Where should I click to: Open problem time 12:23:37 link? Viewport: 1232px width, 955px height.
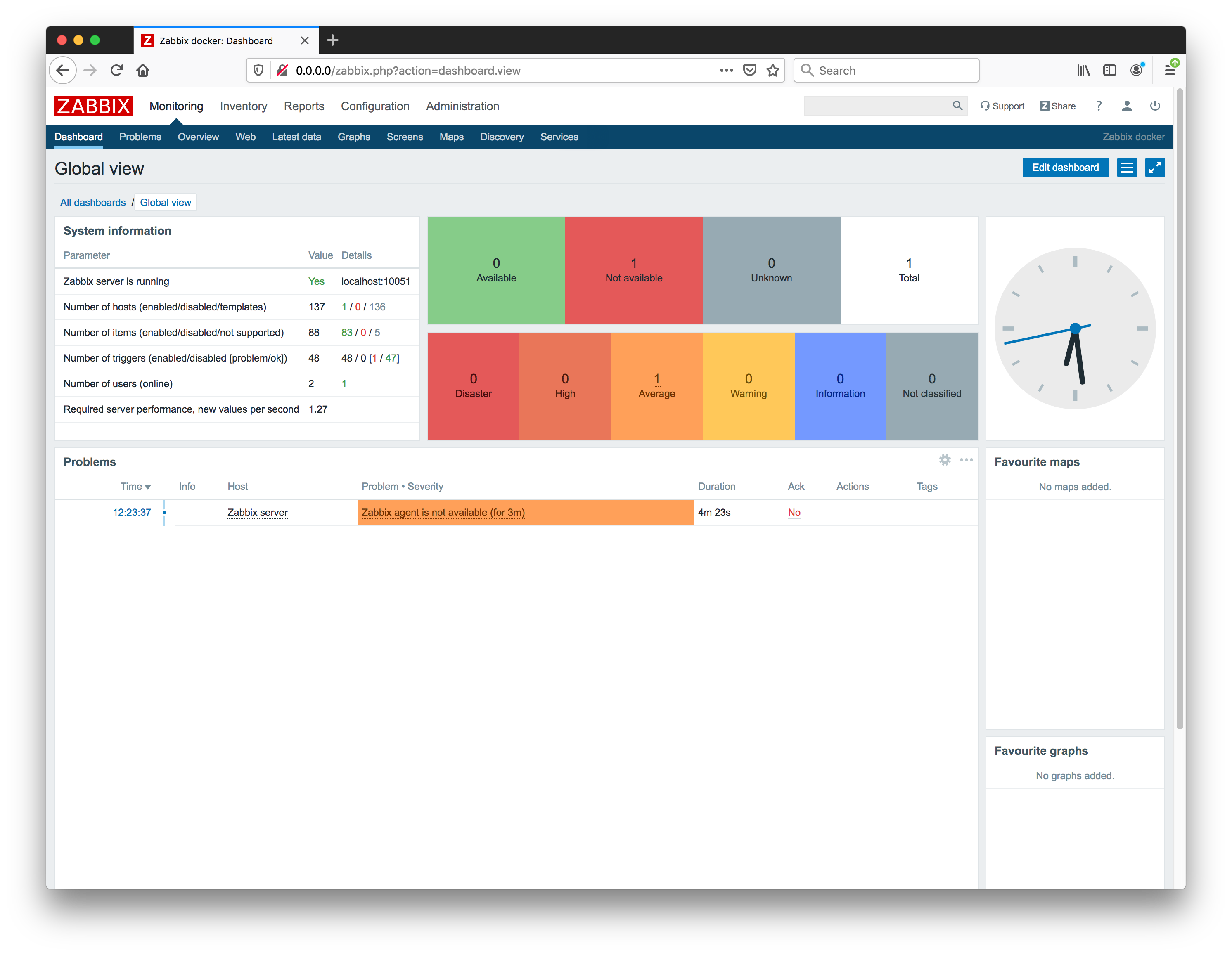[x=132, y=513]
